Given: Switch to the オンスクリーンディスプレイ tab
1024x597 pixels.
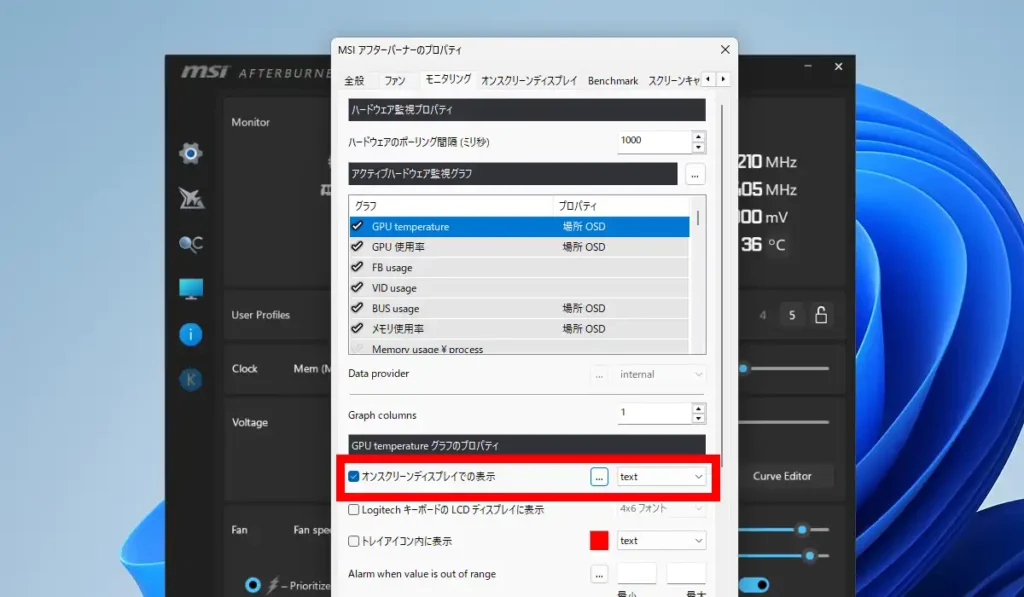Looking at the screenshot, I should click(x=528, y=81).
